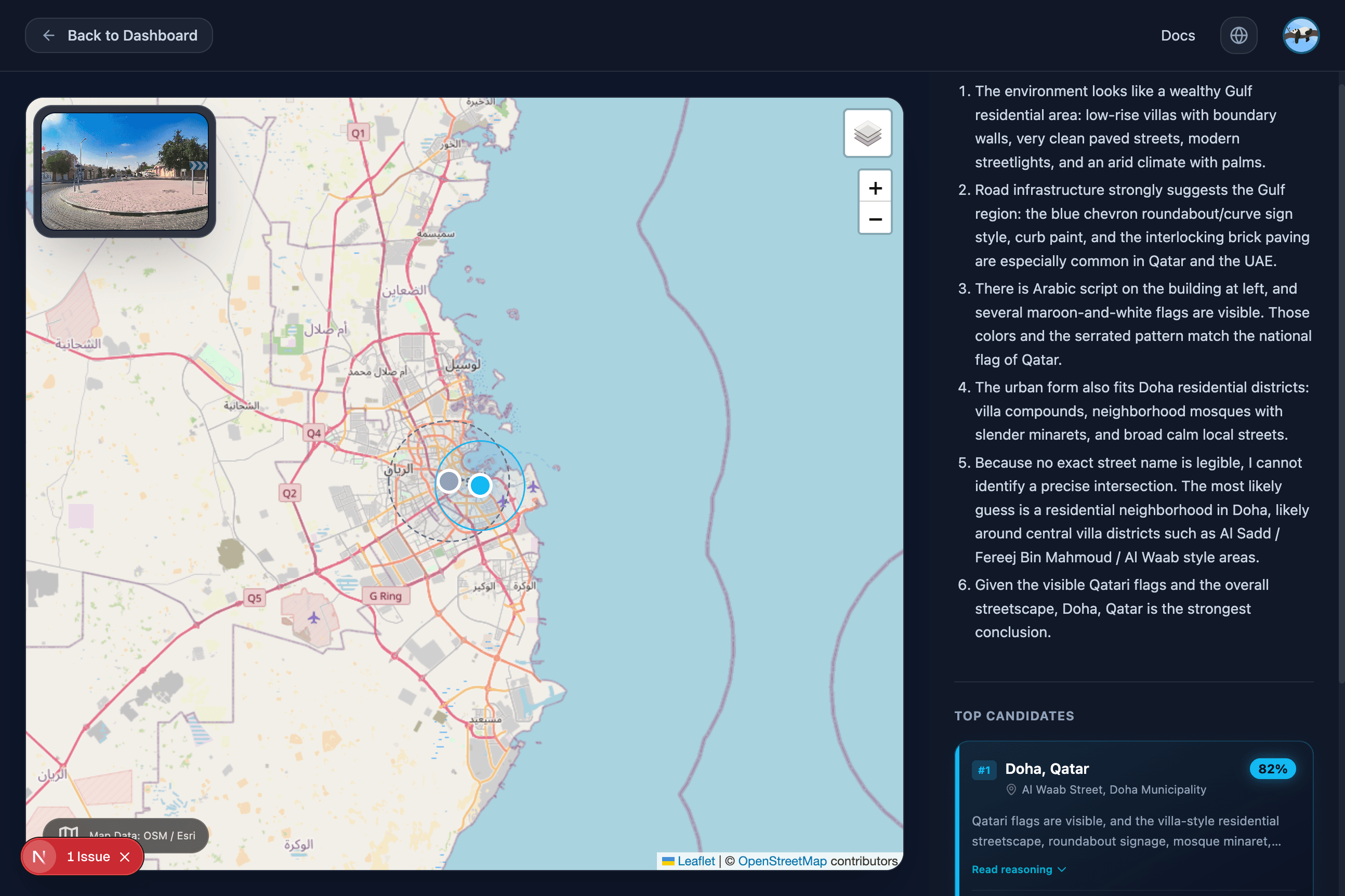This screenshot has height=896, width=1345.
Task: Click the Map Data: OSM / Esri pill
Action: [127, 834]
